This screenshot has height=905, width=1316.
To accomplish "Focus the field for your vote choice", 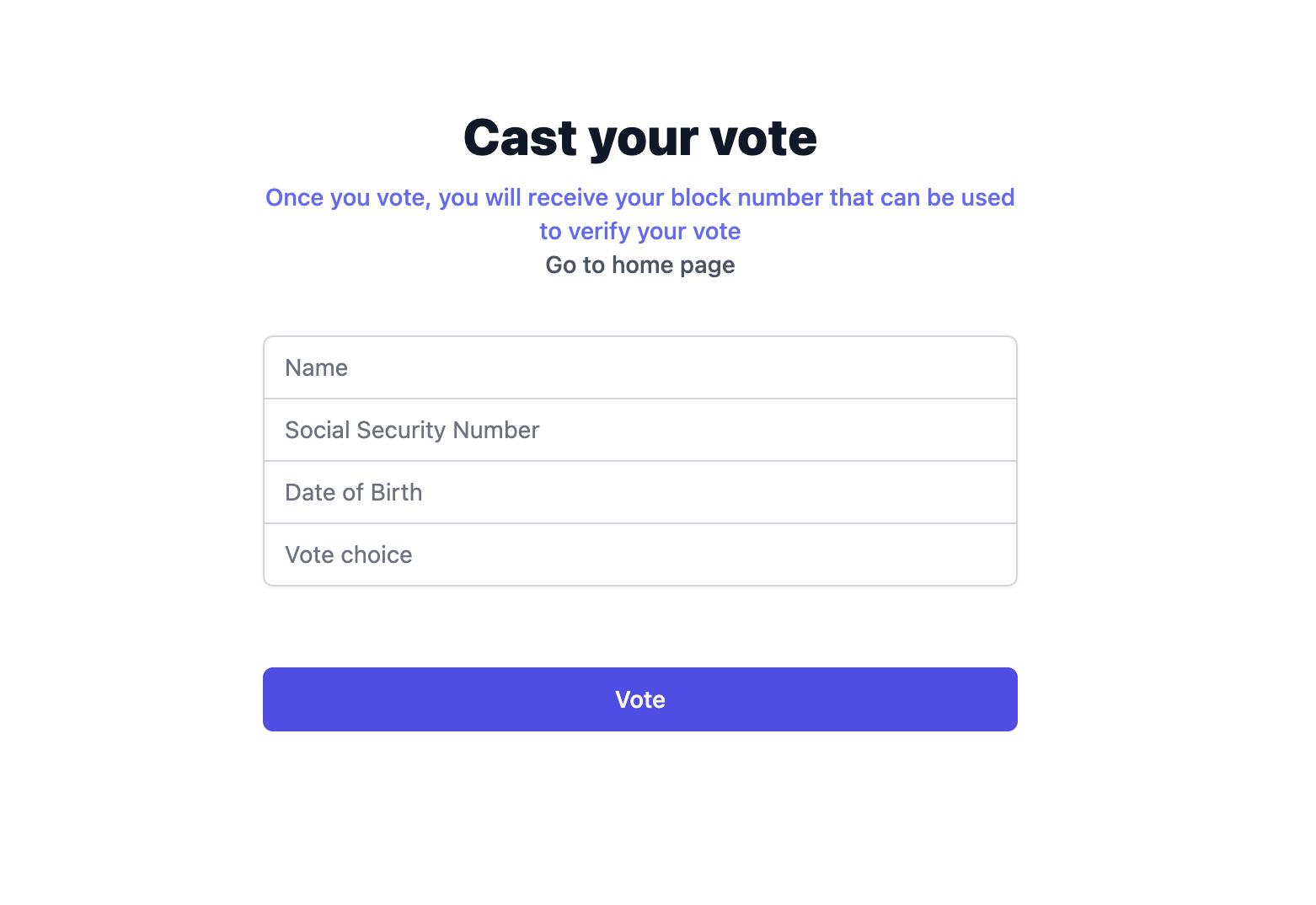I will (x=674, y=554).
